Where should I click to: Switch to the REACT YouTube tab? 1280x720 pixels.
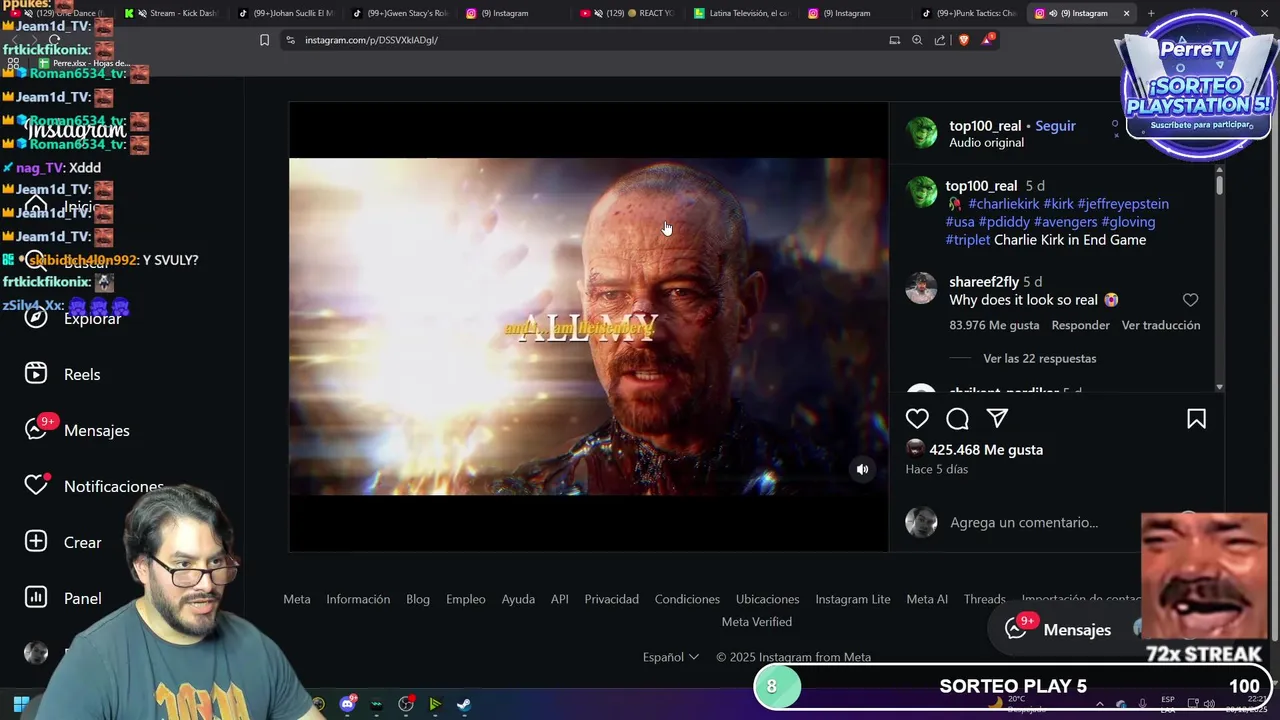(x=627, y=13)
